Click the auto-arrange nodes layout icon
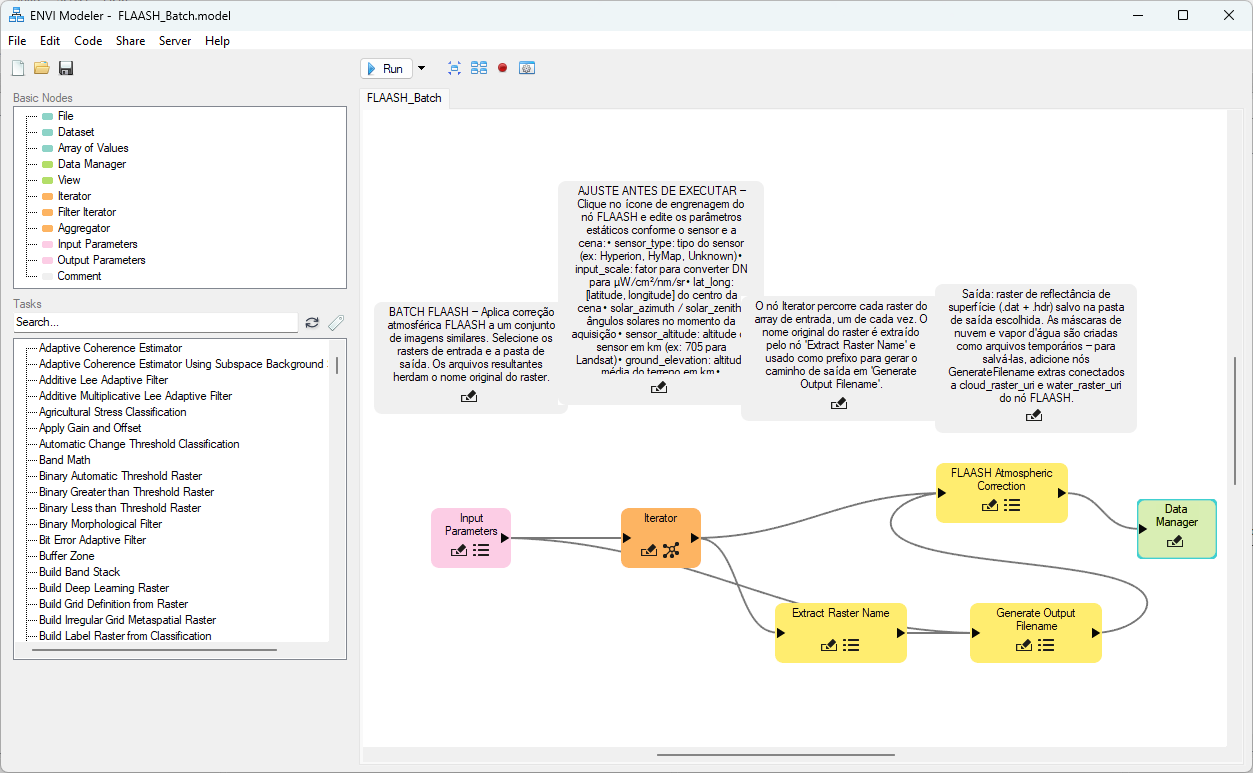 [479, 68]
